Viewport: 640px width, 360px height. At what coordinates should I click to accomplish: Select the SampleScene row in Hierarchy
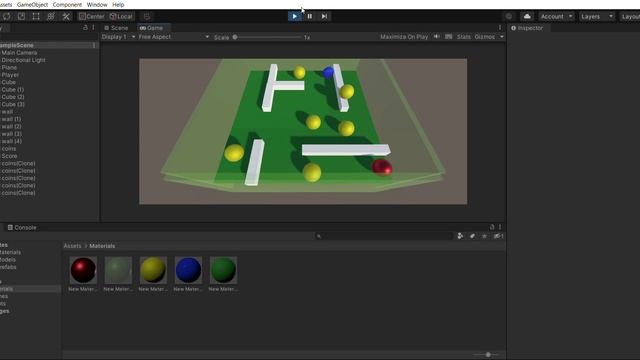click(49, 45)
